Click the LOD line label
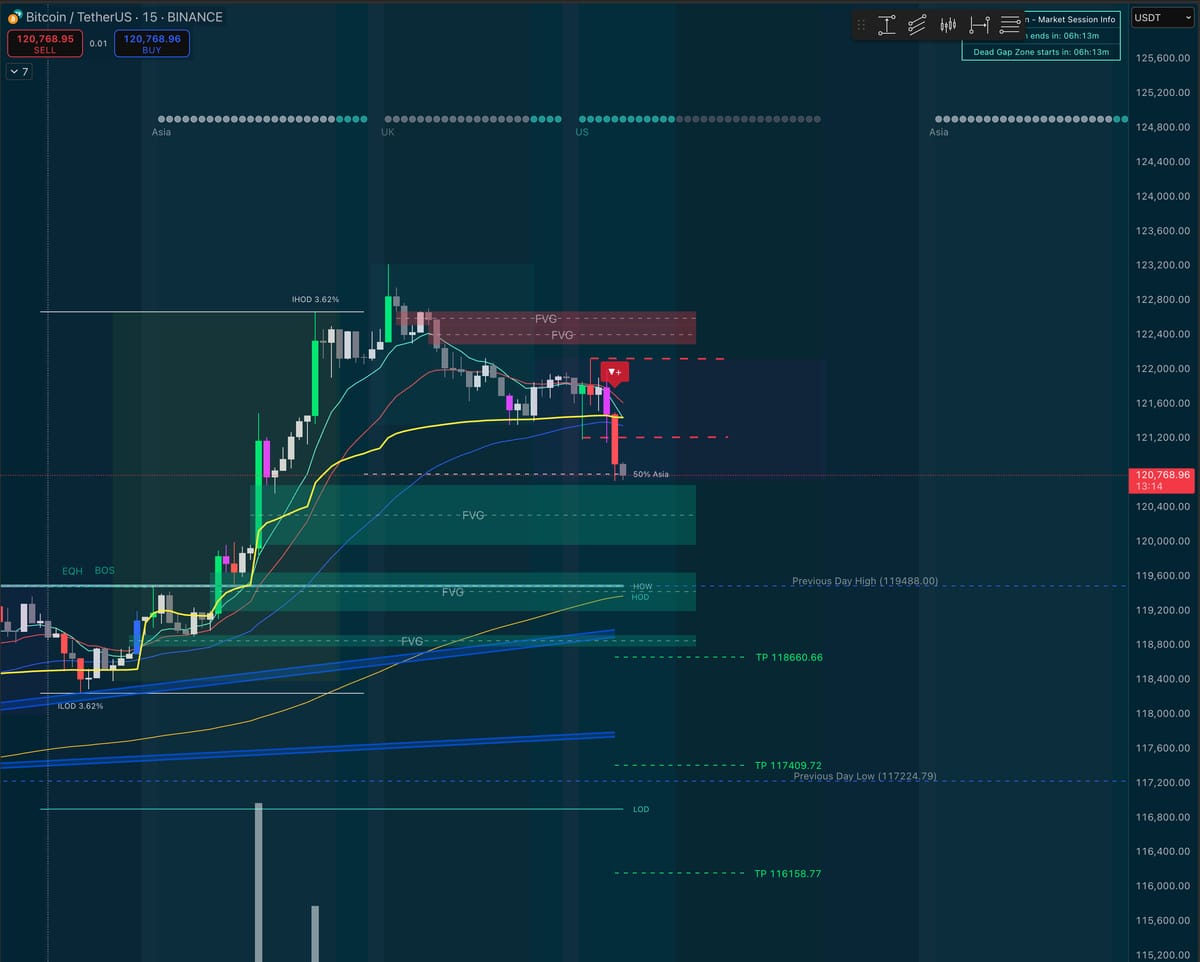This screenshot has width=1200, height=962. click(640, 809)
